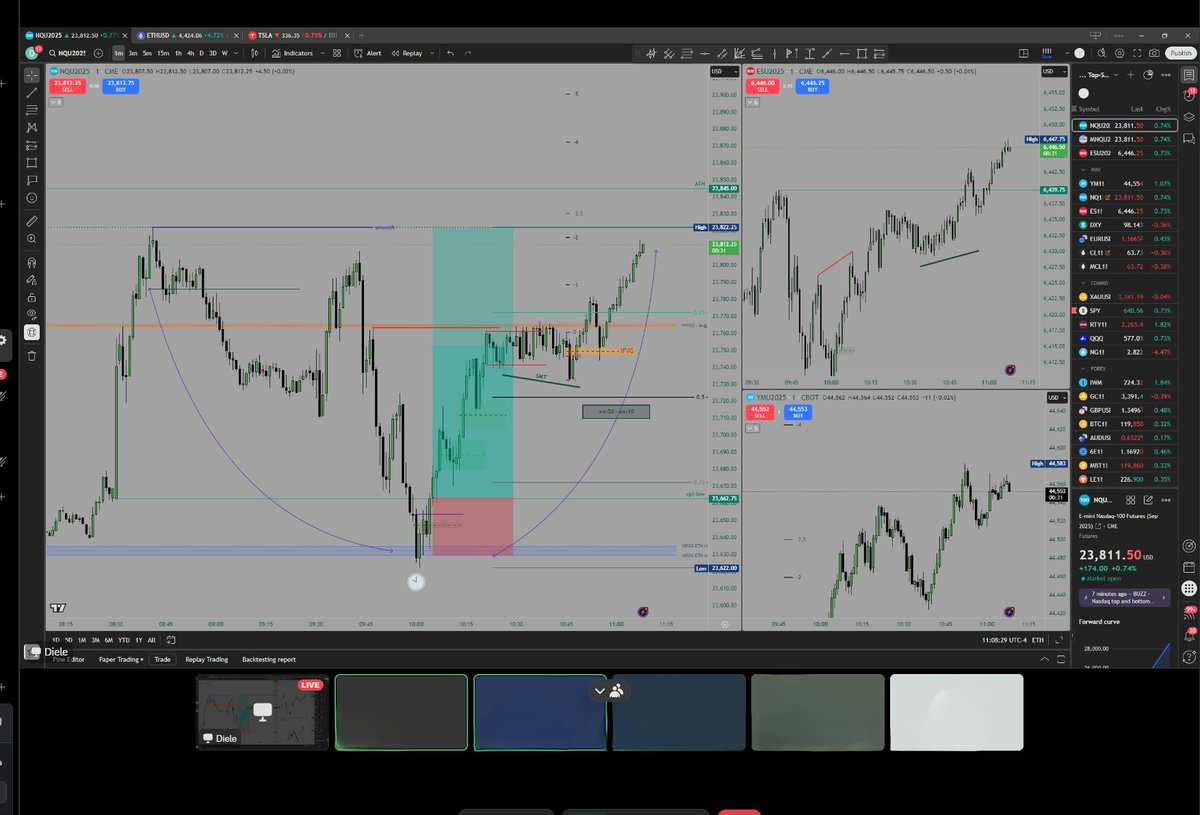Open the Replay Trading tab
The height and width of the screenshot is (815, 1200).
pos(207,659)
